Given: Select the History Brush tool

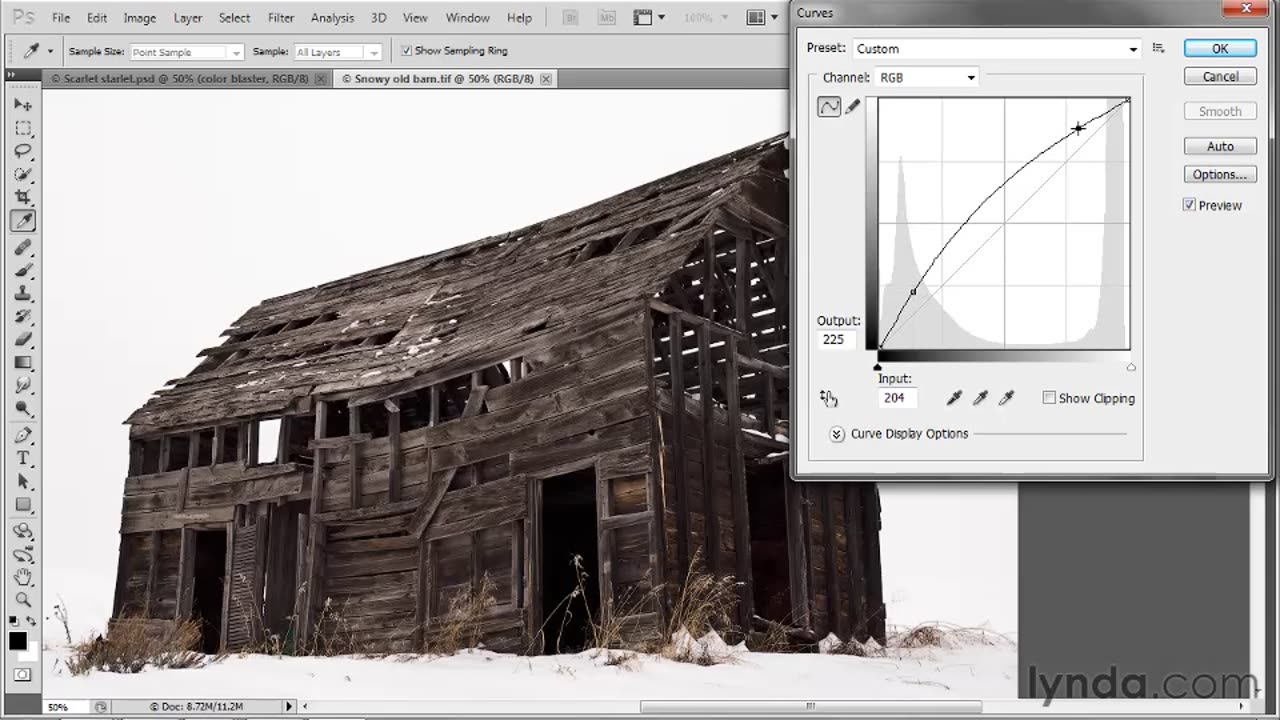Looking at the screenshot, I should pyautogui.click(x=22, y=316).
